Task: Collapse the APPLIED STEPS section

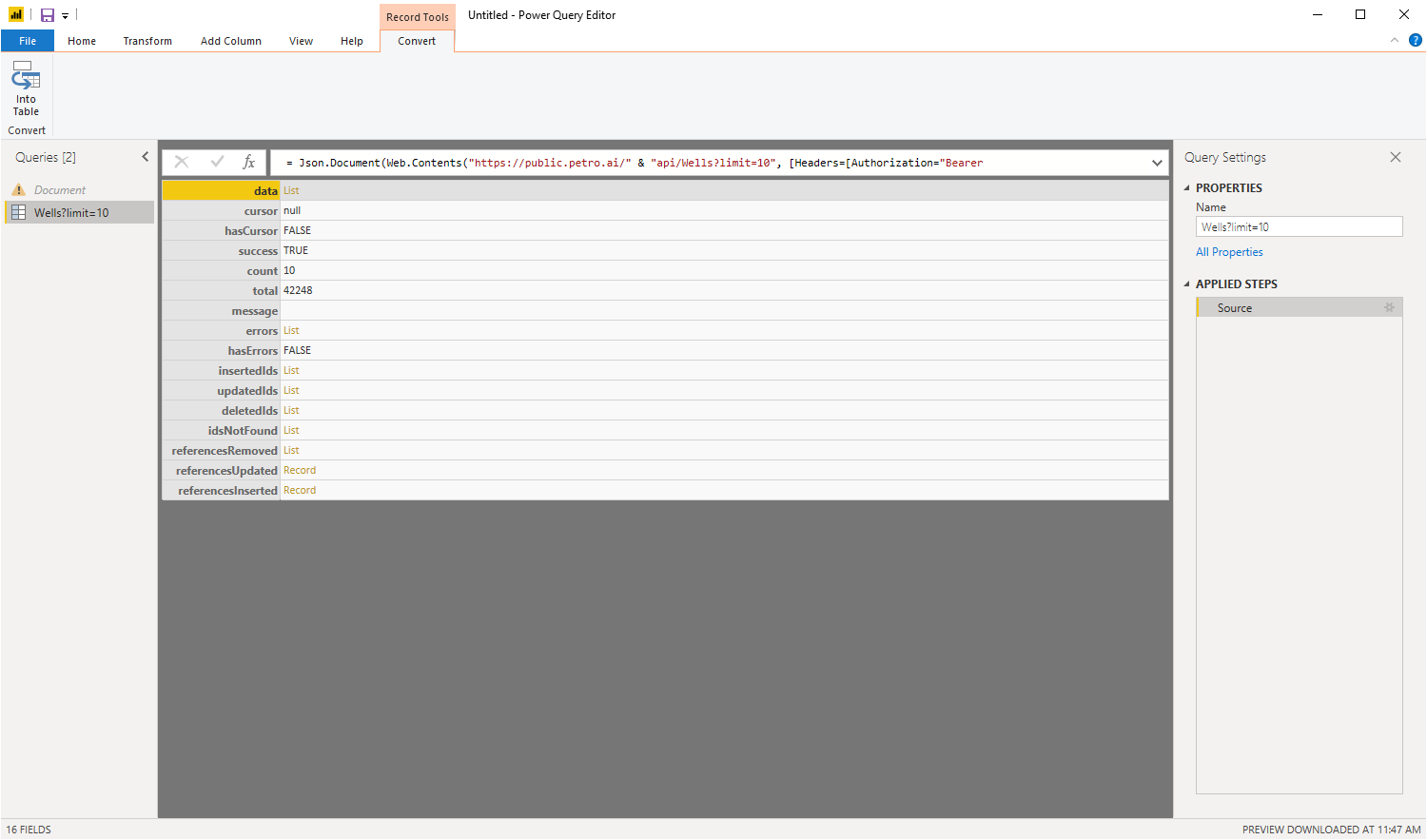Action: pyautogui.click(x=1186, y=284)
